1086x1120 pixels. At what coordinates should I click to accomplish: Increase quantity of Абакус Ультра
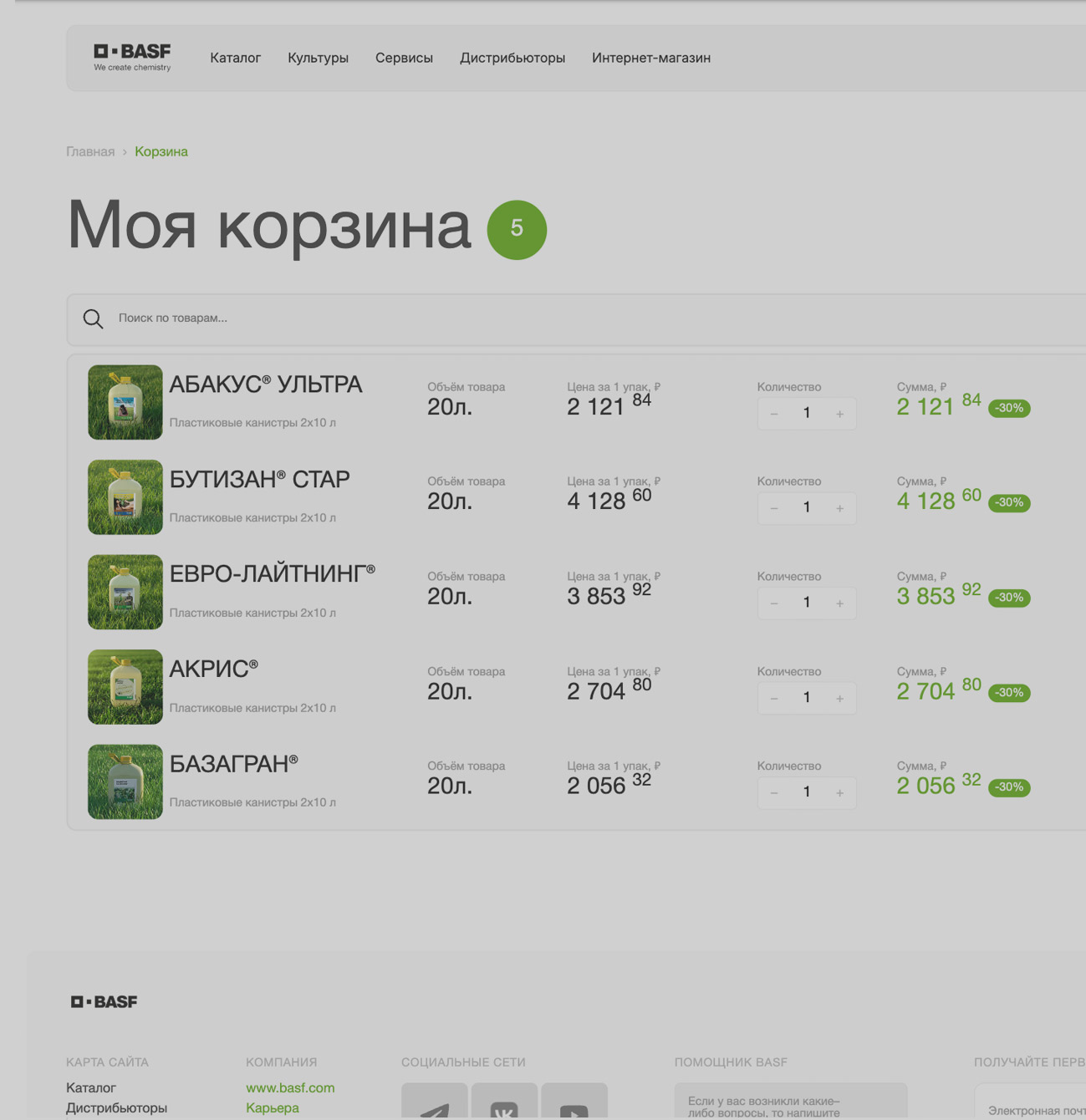839,414
